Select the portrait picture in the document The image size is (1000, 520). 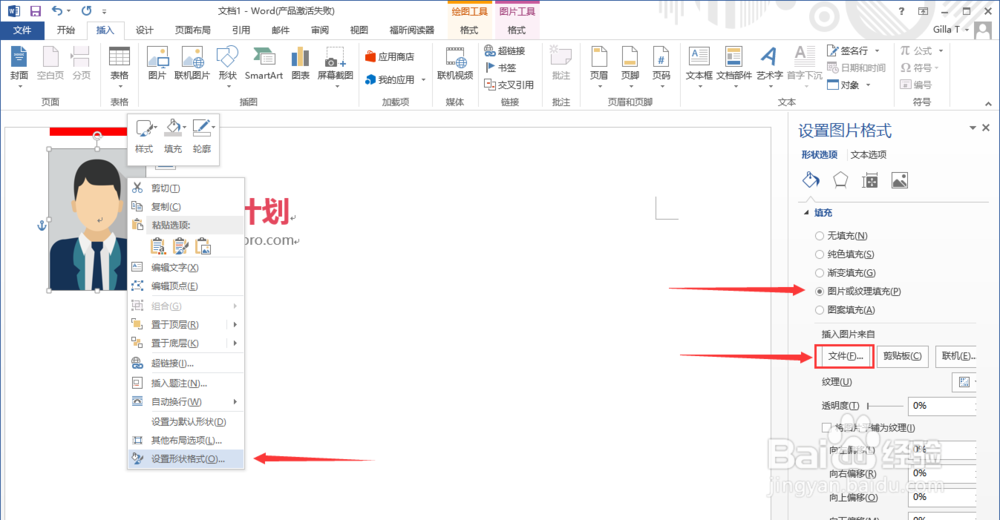[88, 219]
